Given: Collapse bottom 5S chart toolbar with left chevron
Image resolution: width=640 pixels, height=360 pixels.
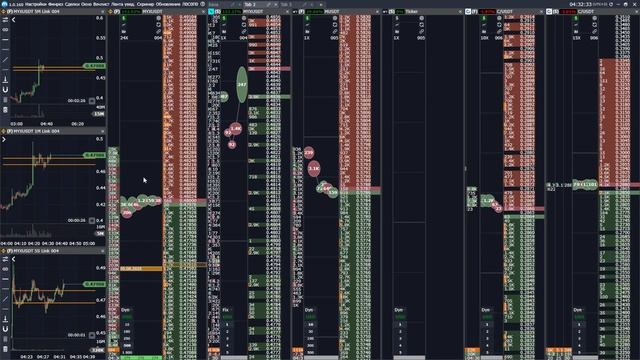Looking at the screenshot, I should point(13,259).
